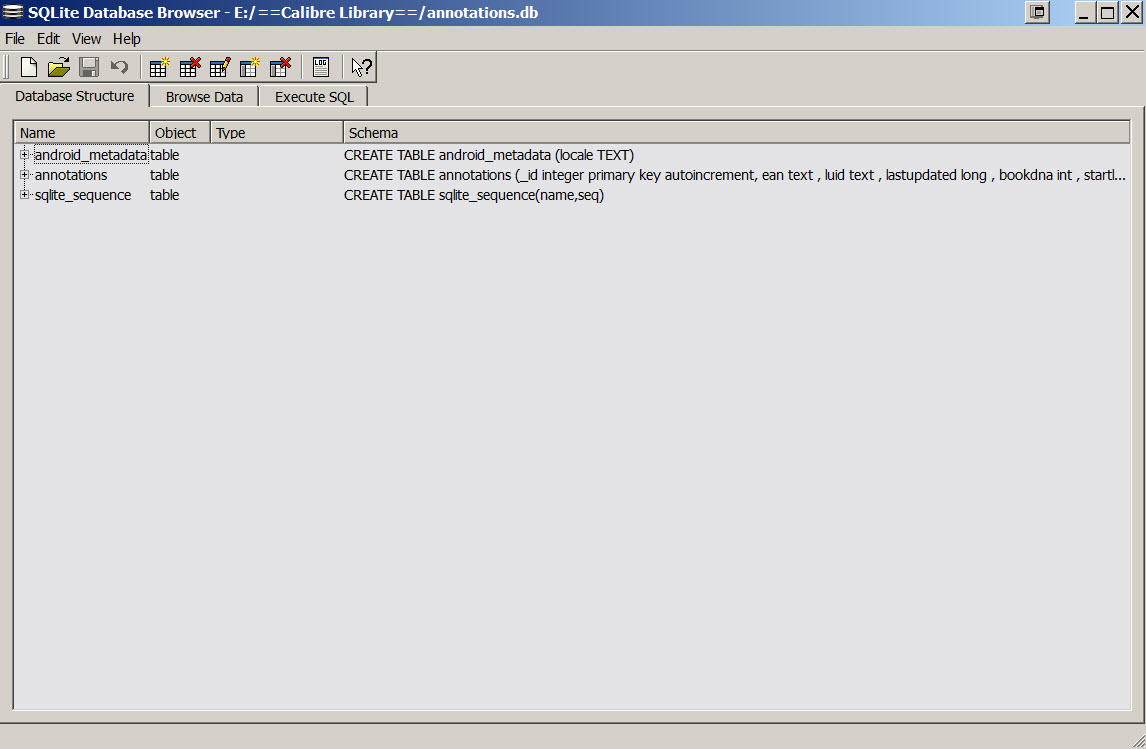Click the Delete Table icon
Viewport: 1146px width, 749px height.
click(x=190, y=67)
